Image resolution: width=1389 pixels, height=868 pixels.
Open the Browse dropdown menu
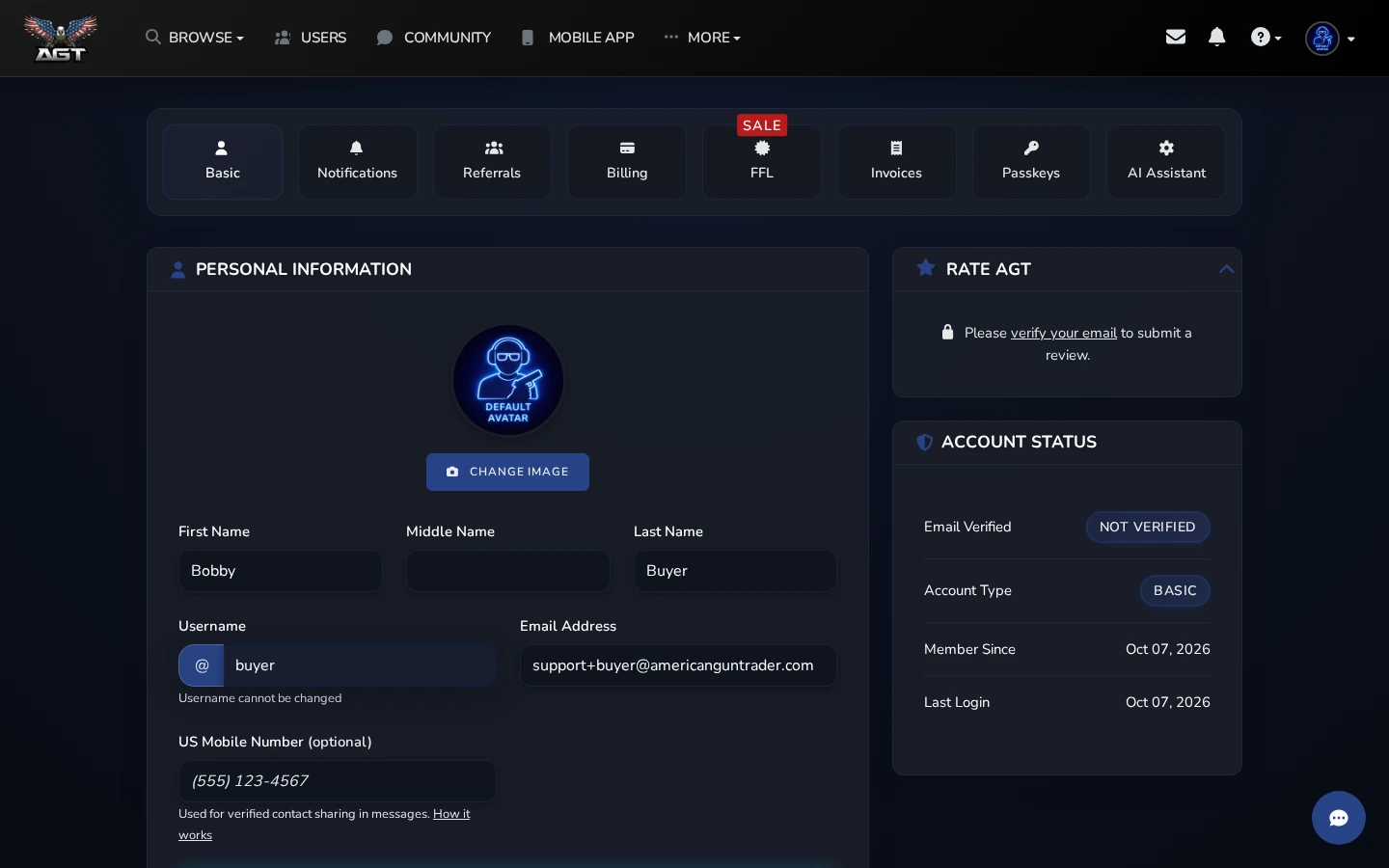coord(194,38)
